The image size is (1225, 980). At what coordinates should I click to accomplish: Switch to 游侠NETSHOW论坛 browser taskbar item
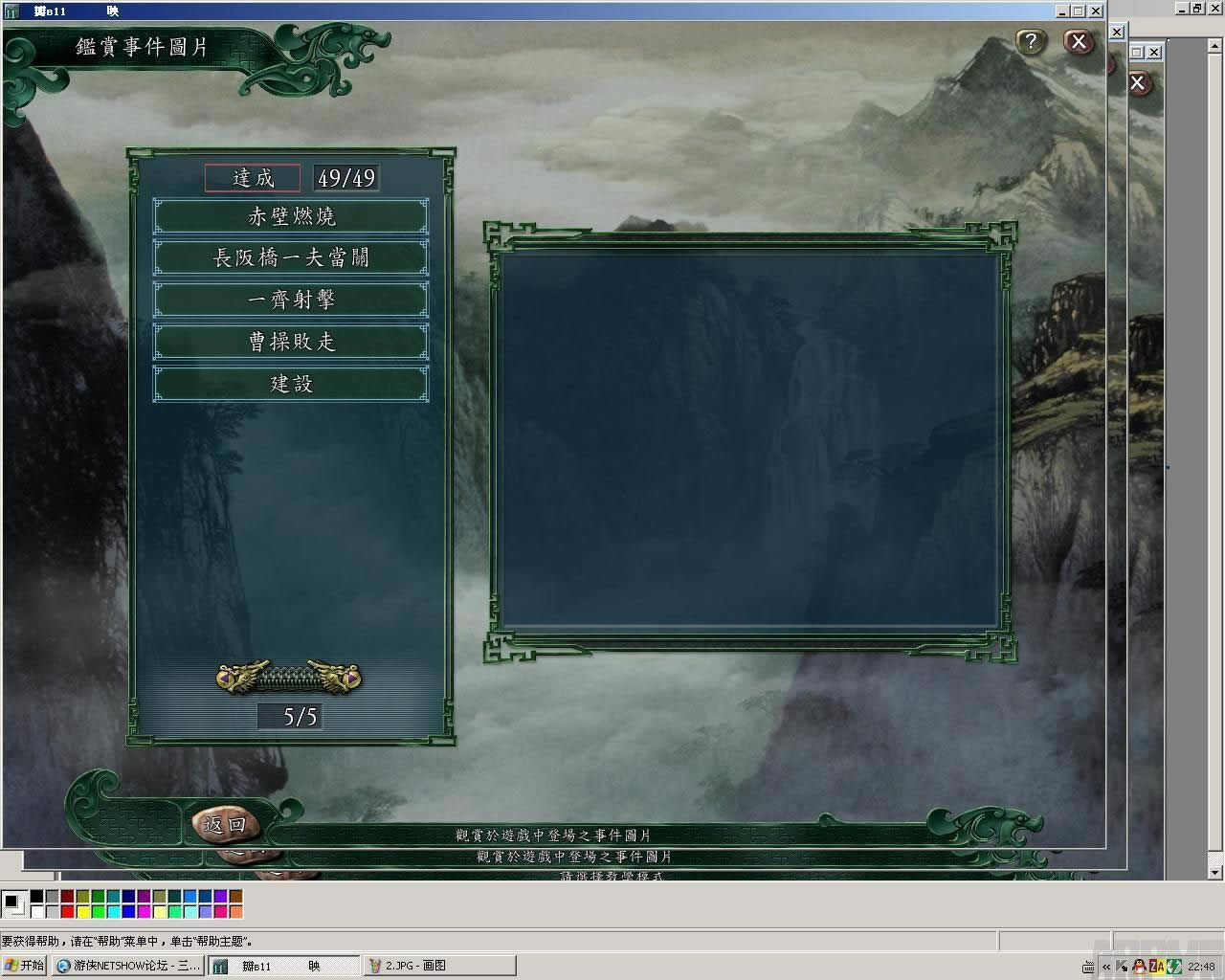pyautogui.click(x=128, y=966)
